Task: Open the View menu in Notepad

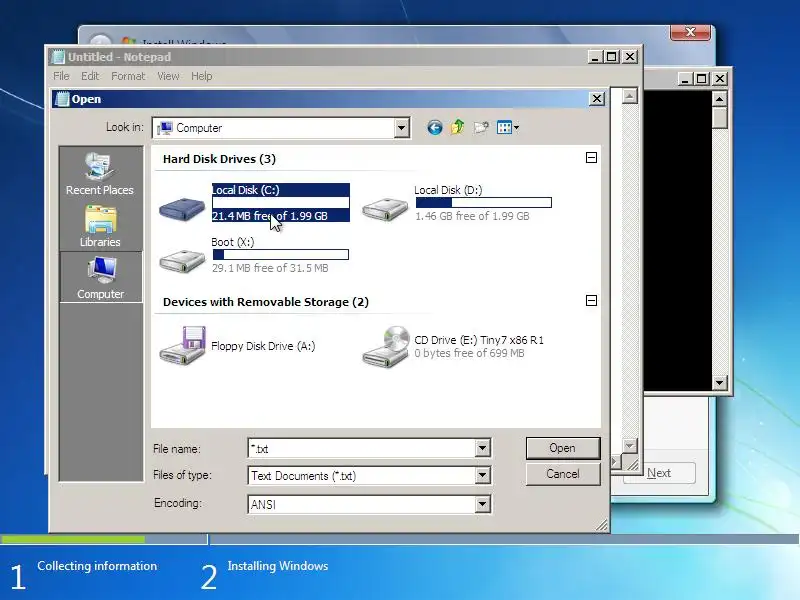Action: tap(168, 76)
